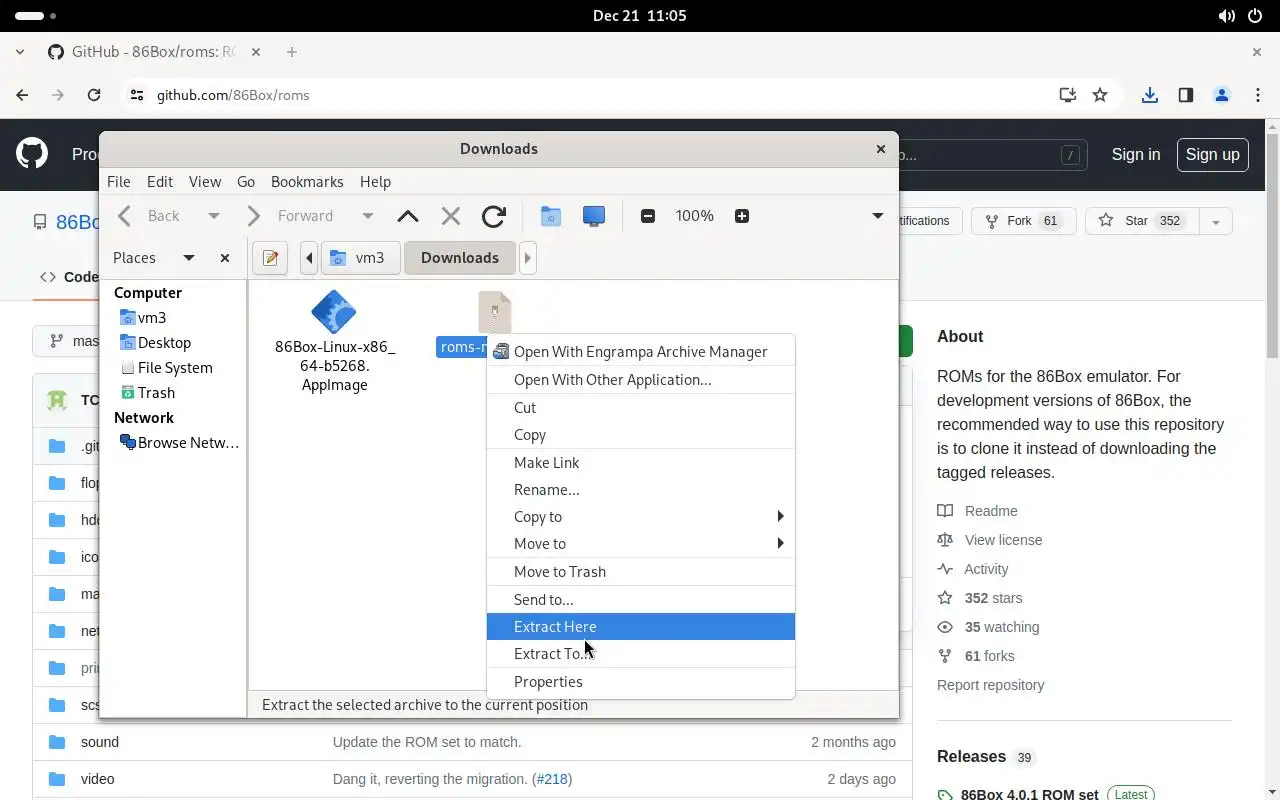Go up to the parent folder

[x=408, y=216]
